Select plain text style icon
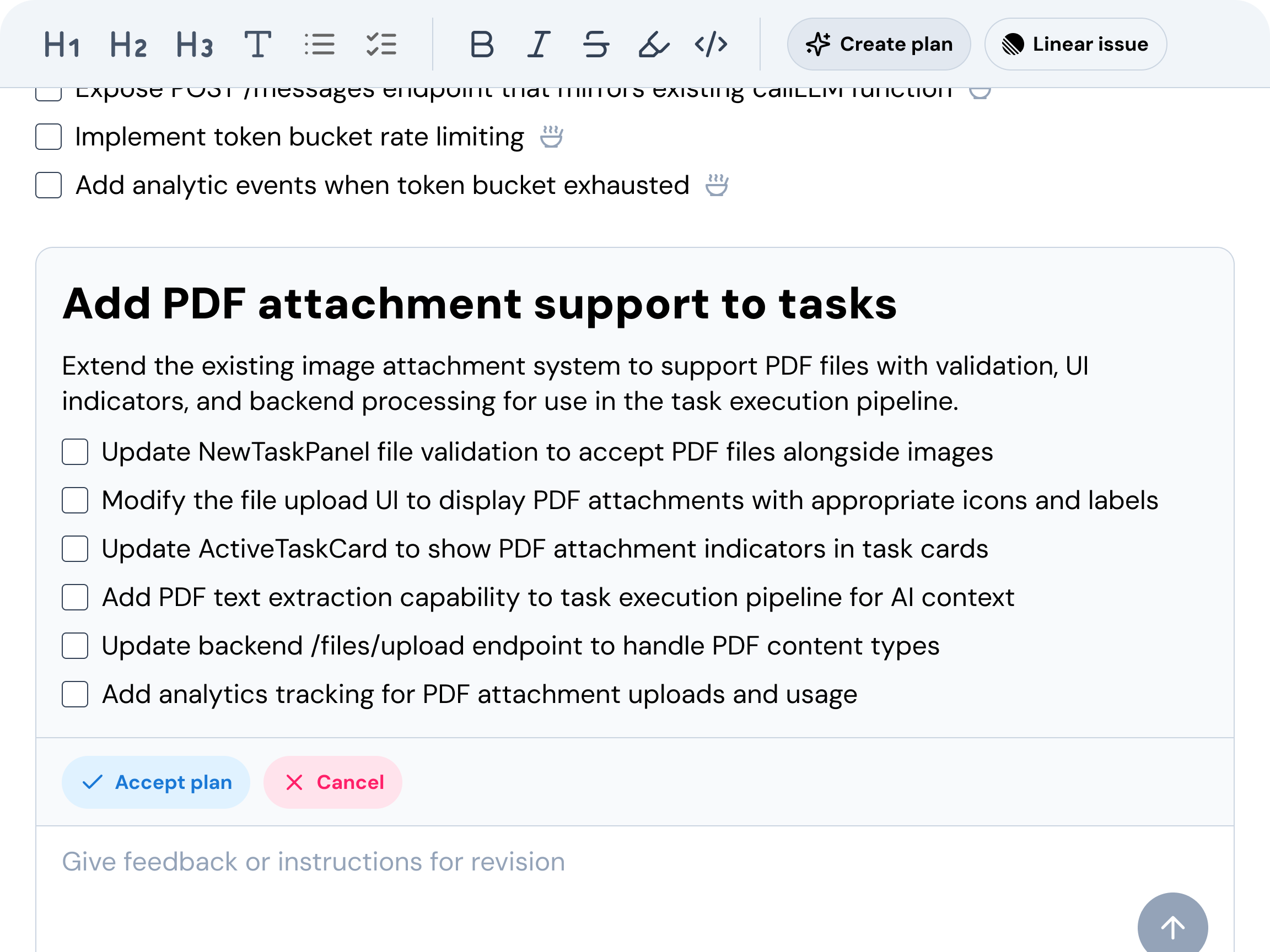 [257, 45]
